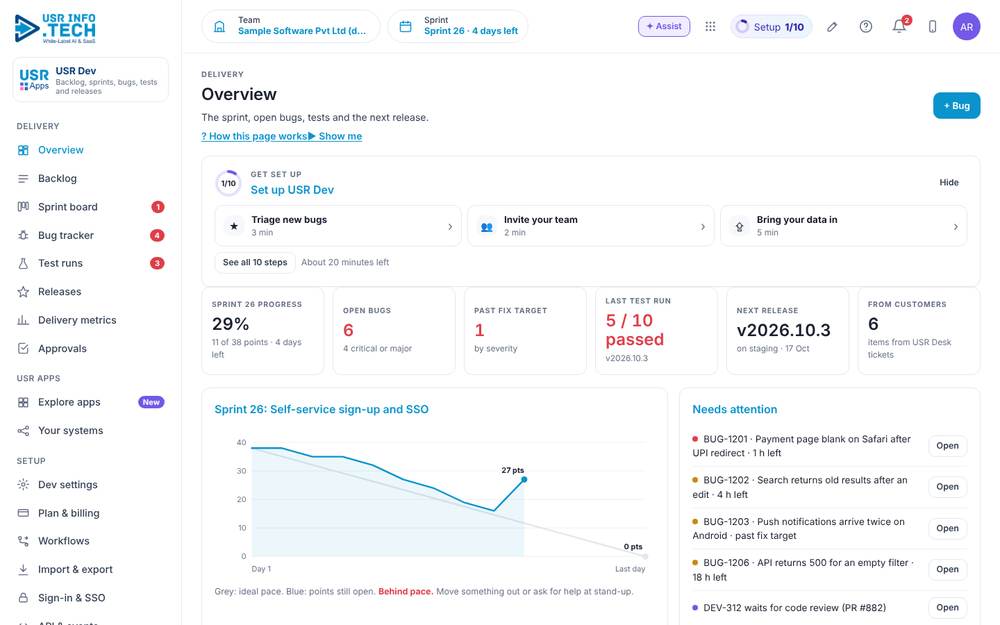Open BUG-1203 with its Open button
The height and width of the screenshot is (625, 1000).
click(947, 528)
